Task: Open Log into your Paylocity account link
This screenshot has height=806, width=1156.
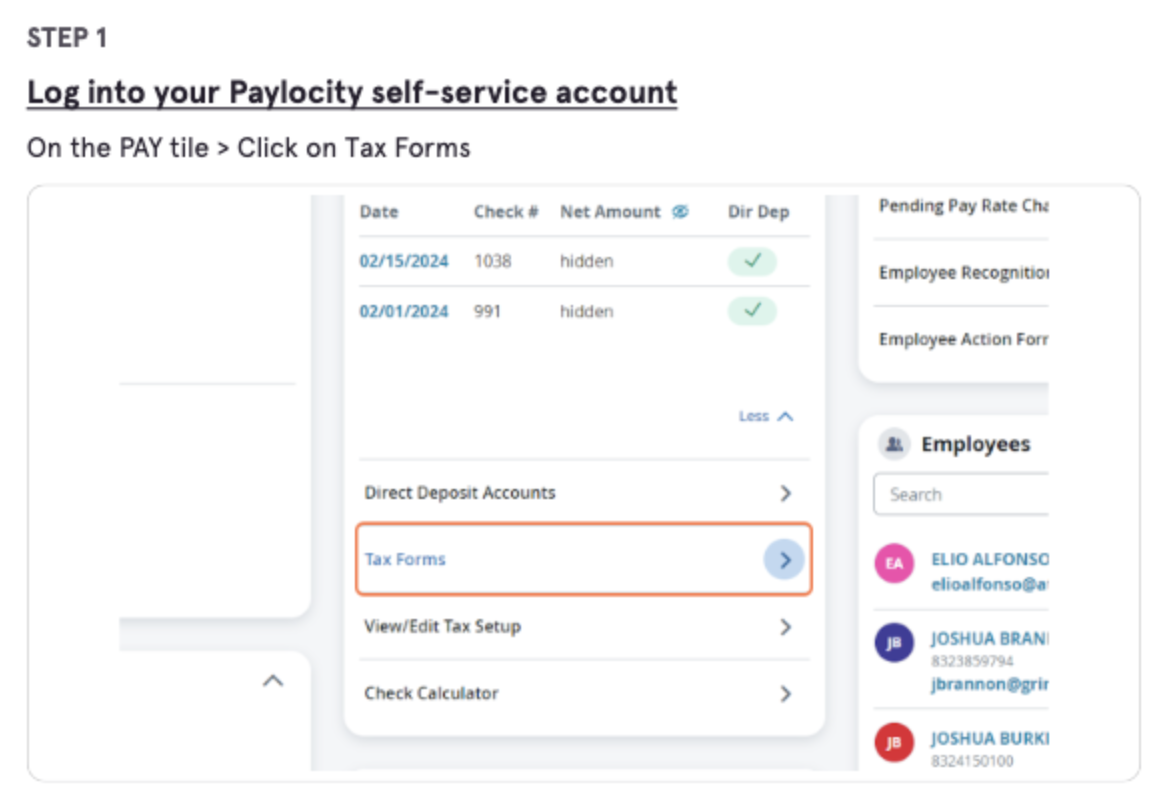Action: click(352, 93)
